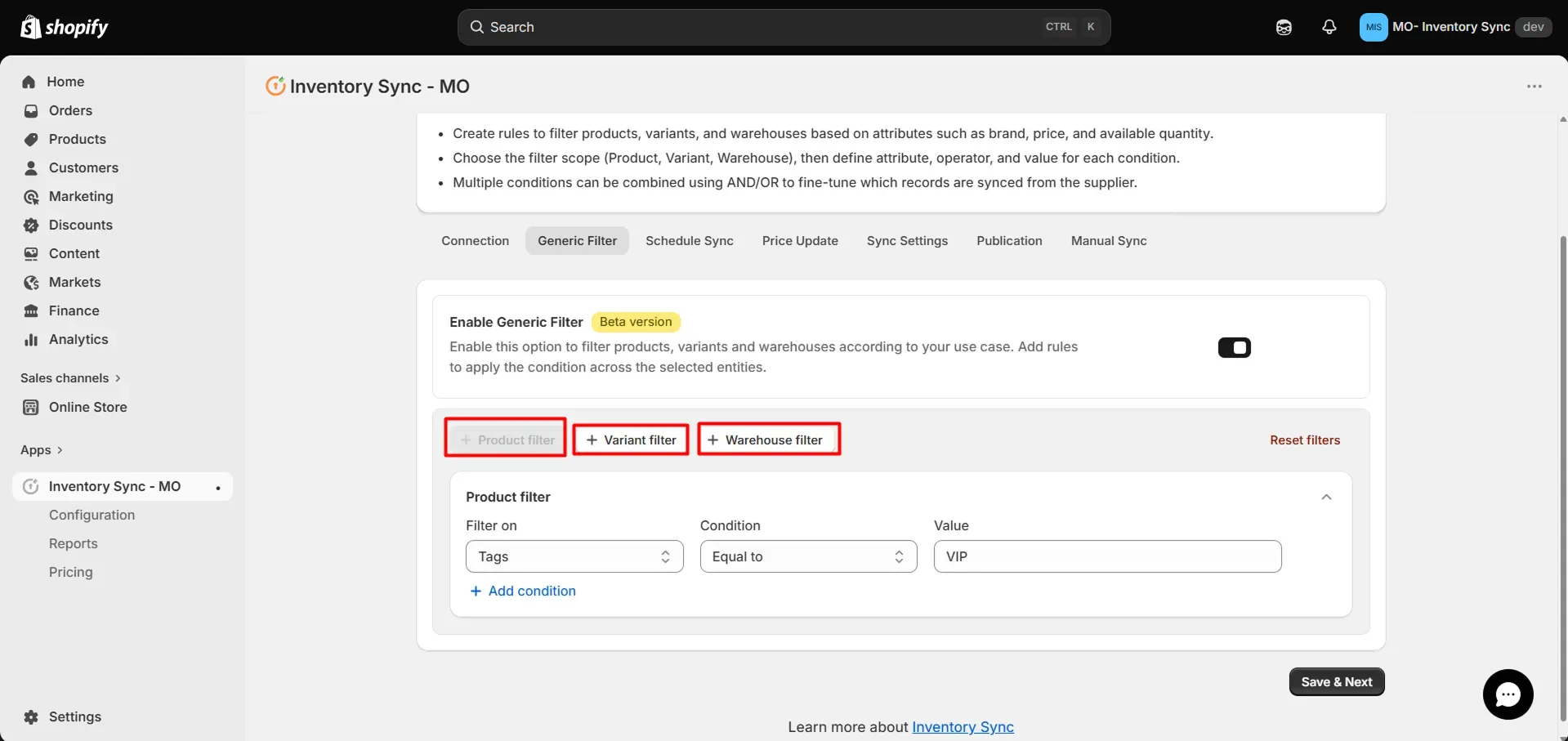Image resolution: width=1568 pixels, height=741 pixels.
Task: Expand the Apps section
Action: click(x=41, y=450)
